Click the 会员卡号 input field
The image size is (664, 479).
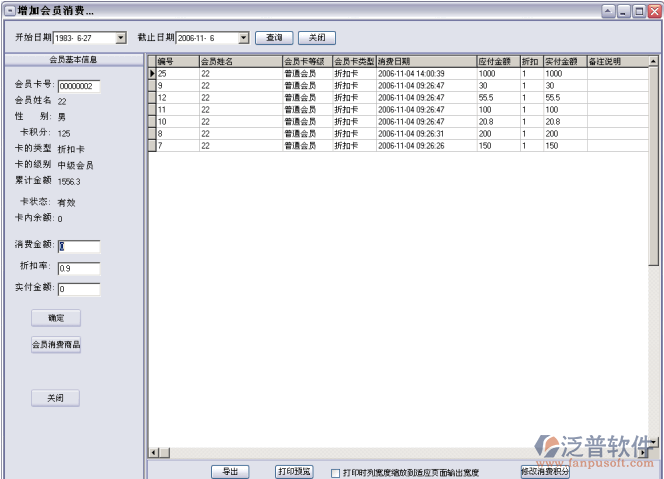point(79,86)
